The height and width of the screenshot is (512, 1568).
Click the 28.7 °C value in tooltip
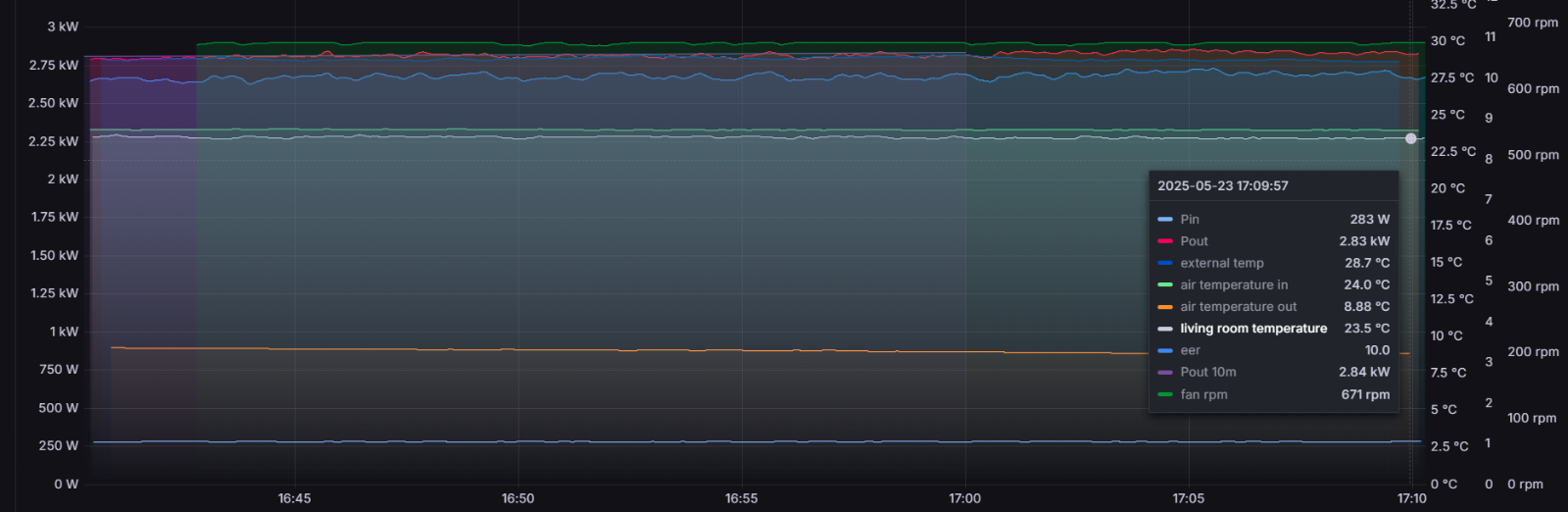point(1367,263)
